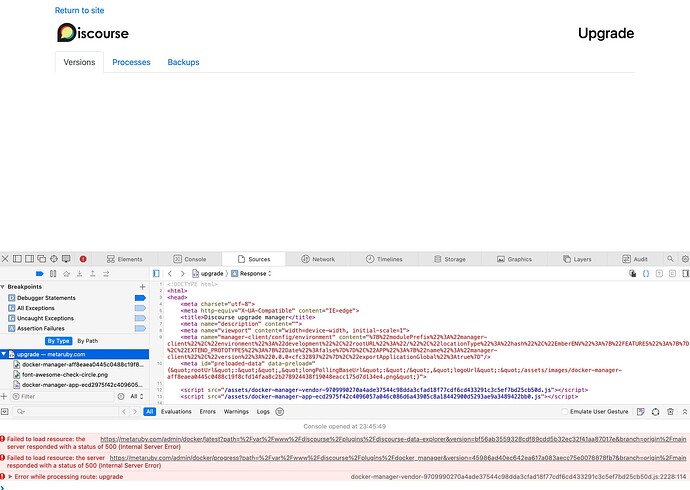This screenshot has width=690, height=490.
Task: Toggle All Exceptions breakpoint
Action: [x=140, y=308]
